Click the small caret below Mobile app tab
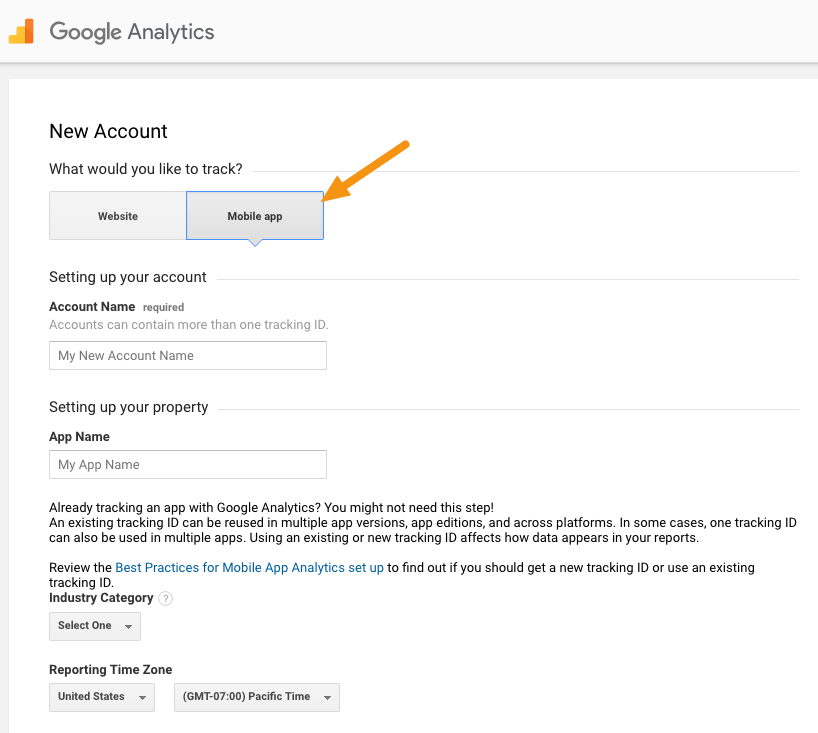 pyautogui.click(x=254, y=242)
